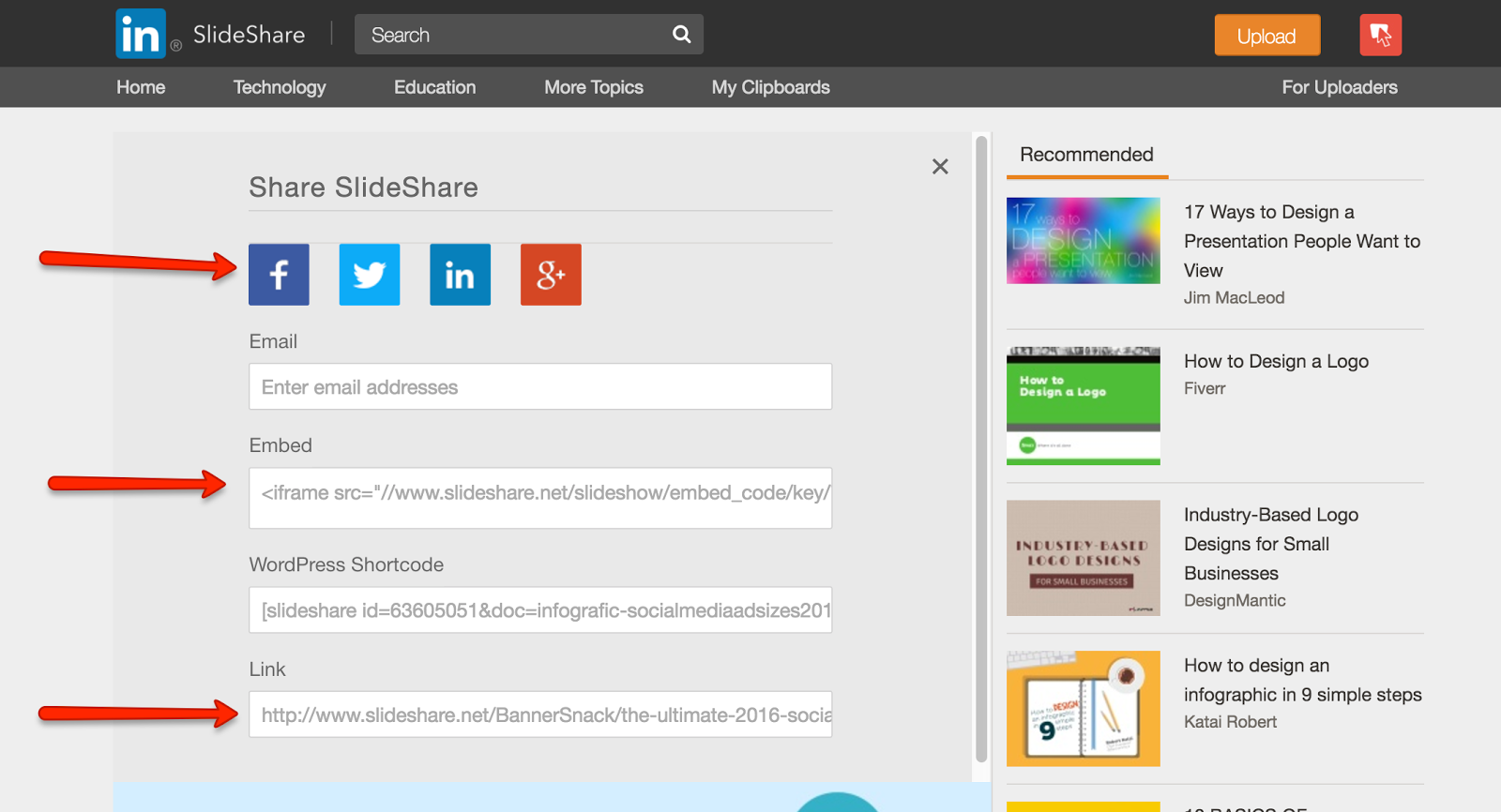
Task: Click the Upload button
Action: click(x=1267, y=36)
